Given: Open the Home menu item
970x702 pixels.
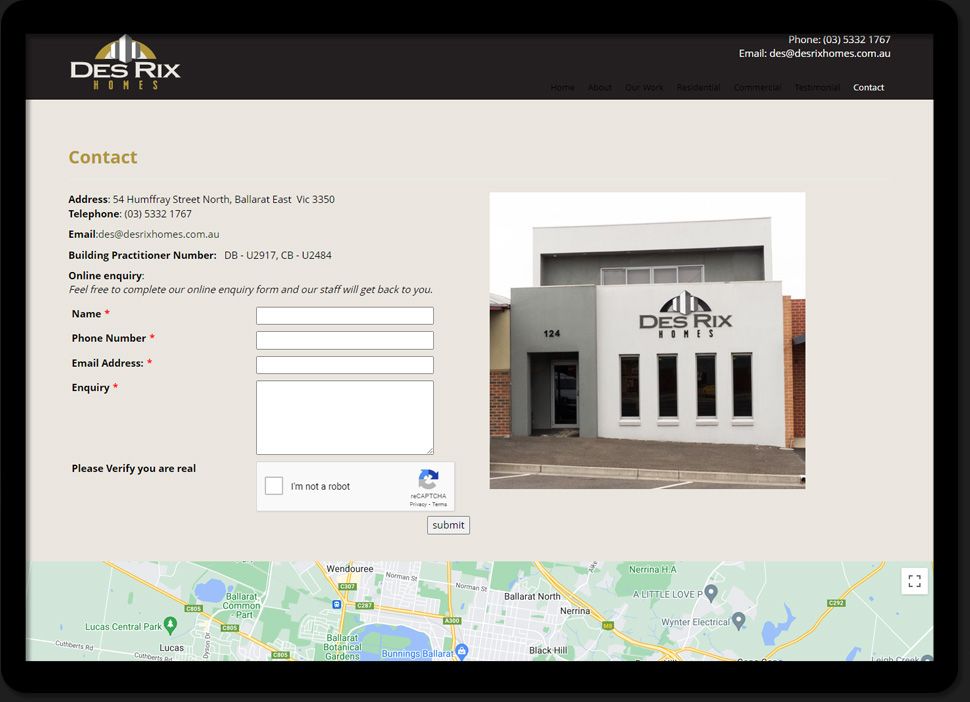Looking at the screenshot, I should point(562,88).
